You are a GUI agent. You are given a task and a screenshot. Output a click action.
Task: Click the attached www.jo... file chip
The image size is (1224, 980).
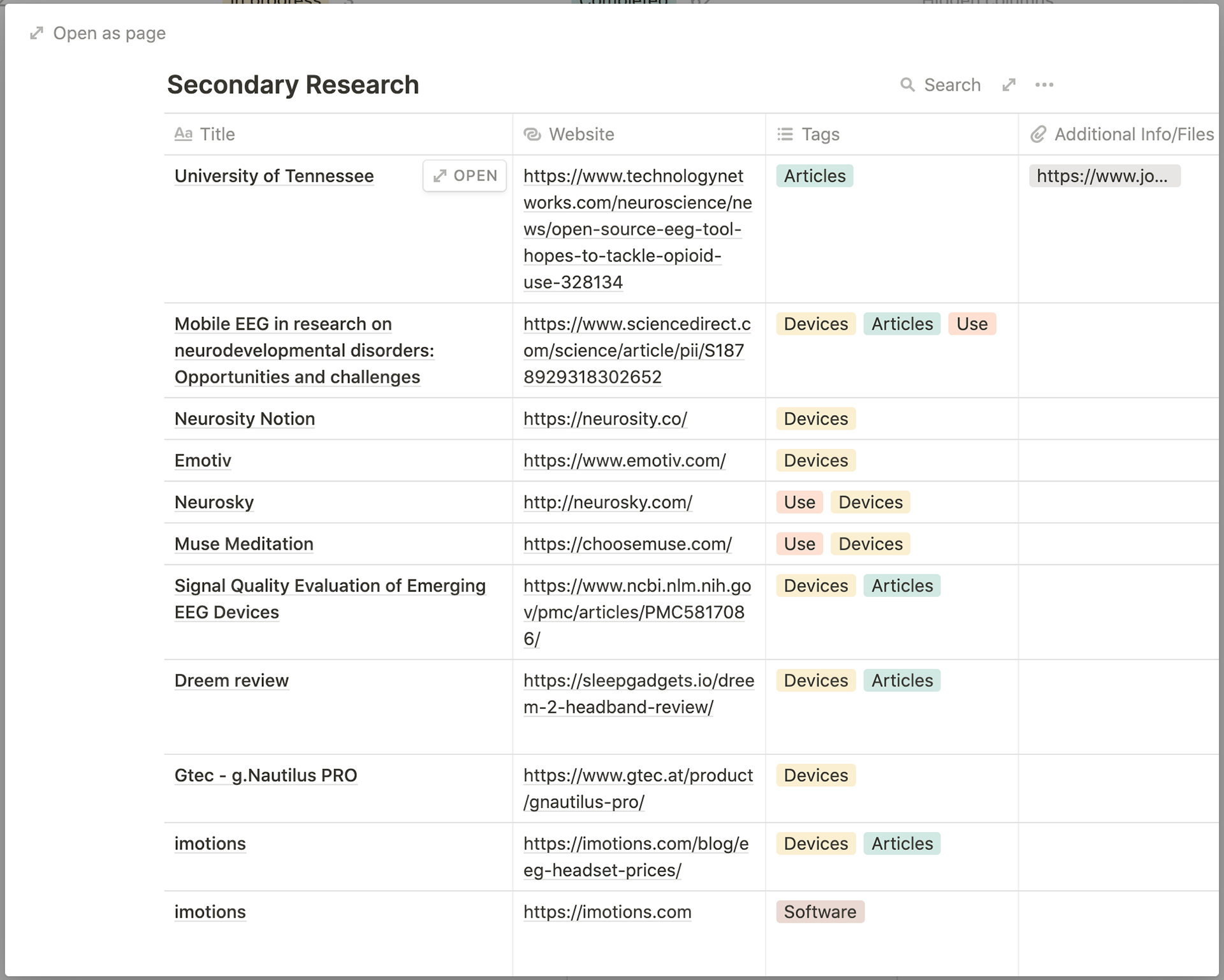(x=1104, y=176)
